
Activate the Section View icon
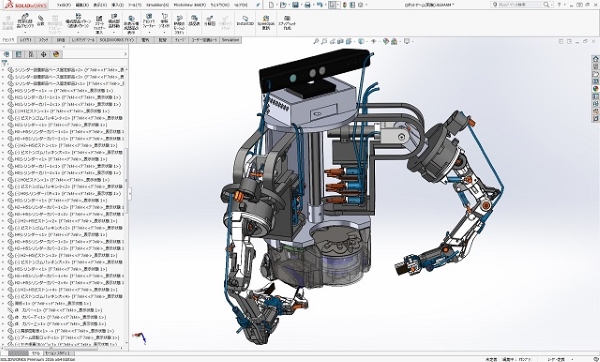click(x=340, y=41)
